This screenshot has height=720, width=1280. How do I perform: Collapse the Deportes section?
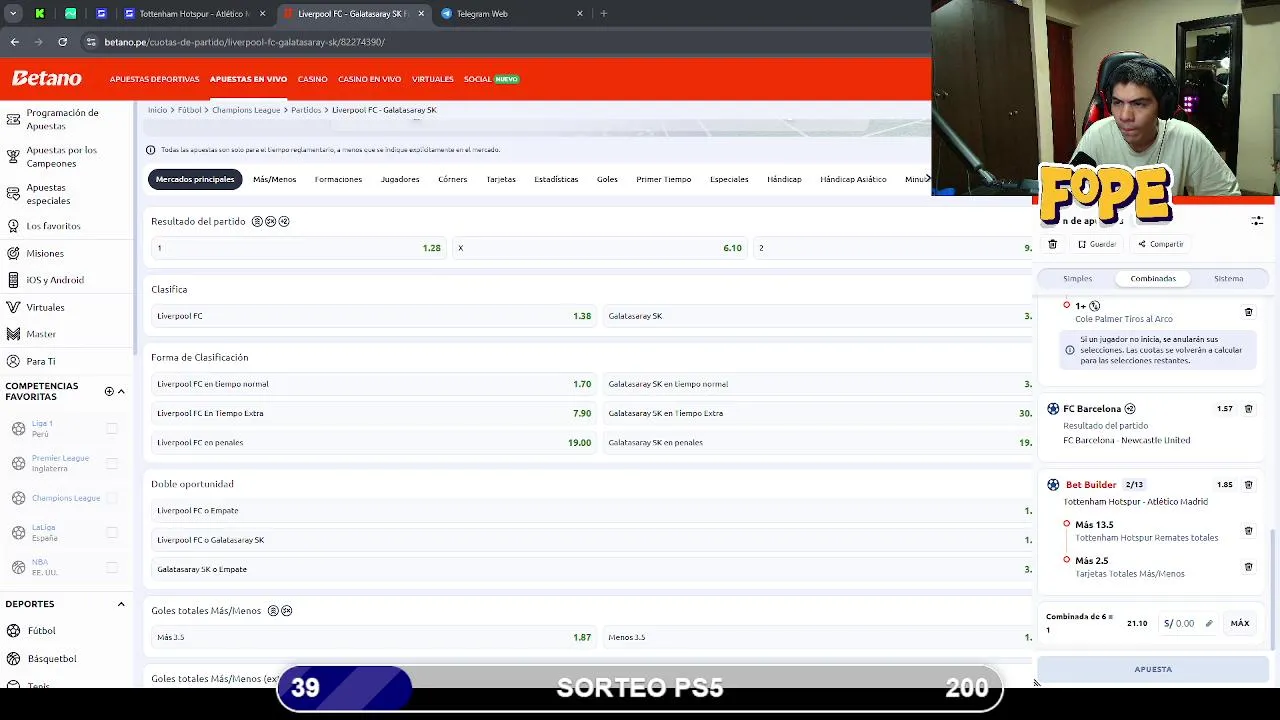point(121,604)
